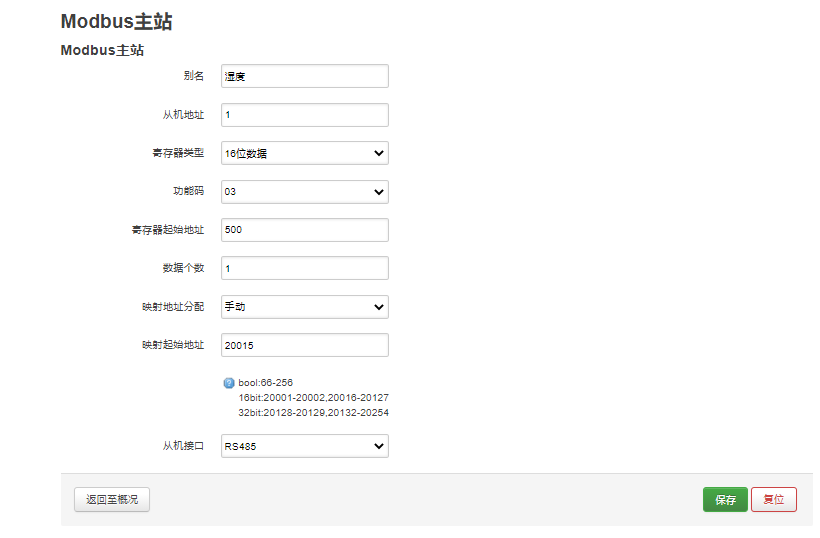This screenshot has width=820, height=538.
Task: Click the 数据个数 label
Action: (x=183, y=268)
